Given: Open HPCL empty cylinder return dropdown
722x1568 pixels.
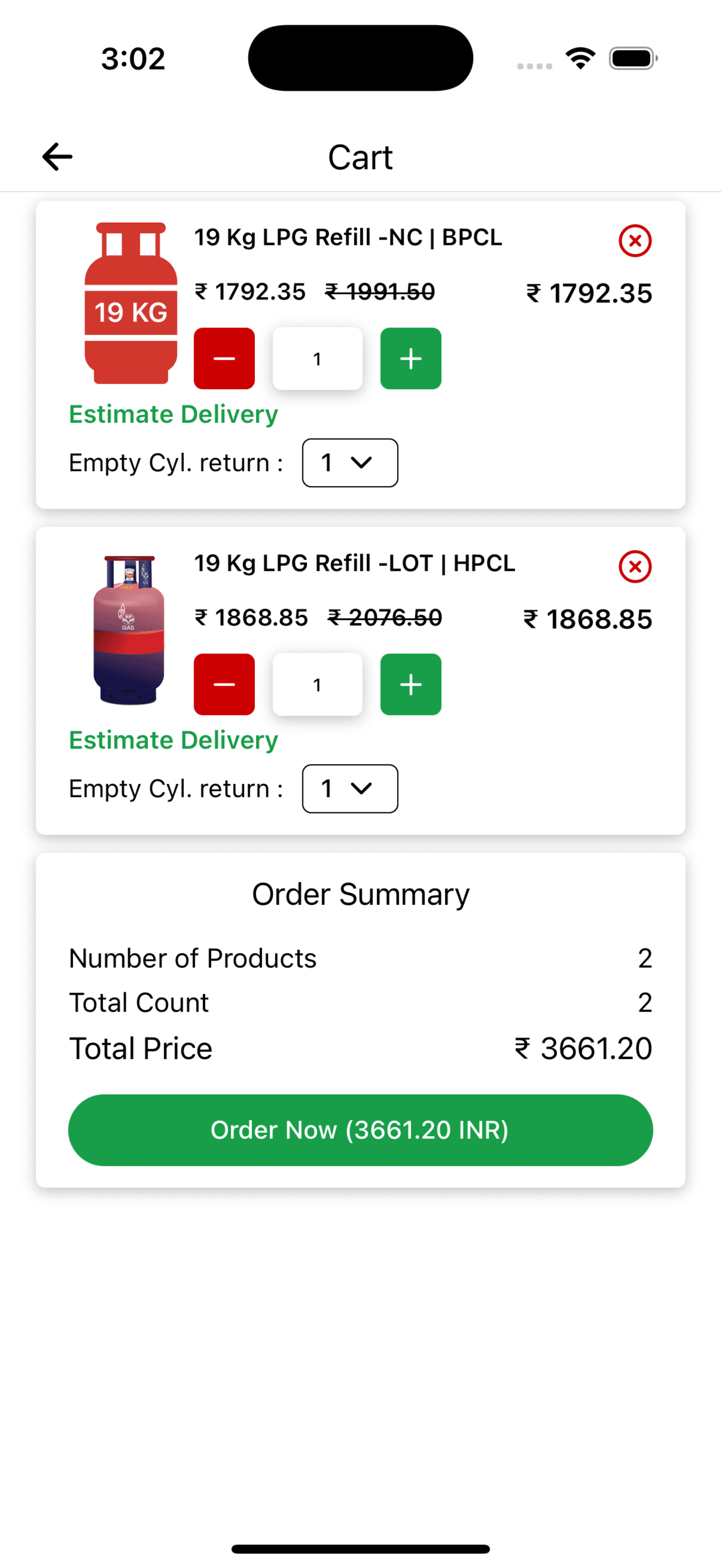Looking at the screenshot, I should pos(350,789).
